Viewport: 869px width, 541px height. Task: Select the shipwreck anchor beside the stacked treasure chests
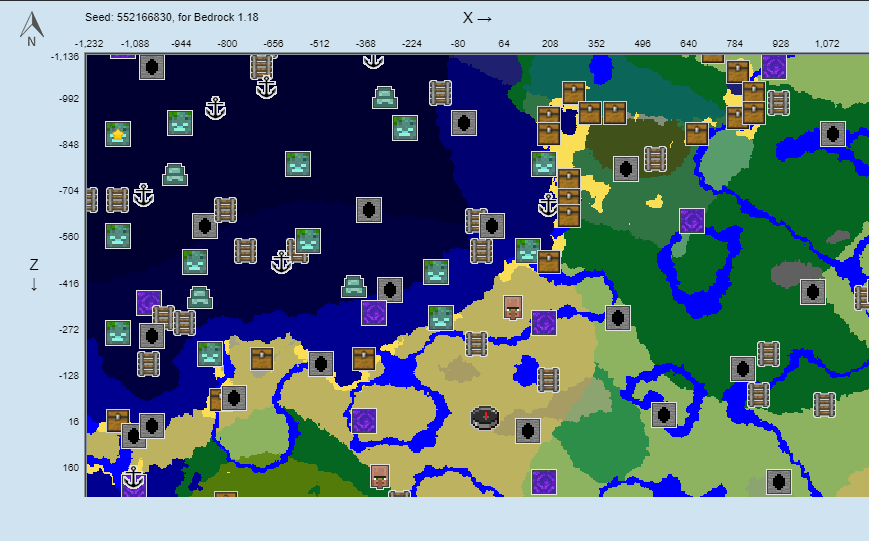pos(548,206)
